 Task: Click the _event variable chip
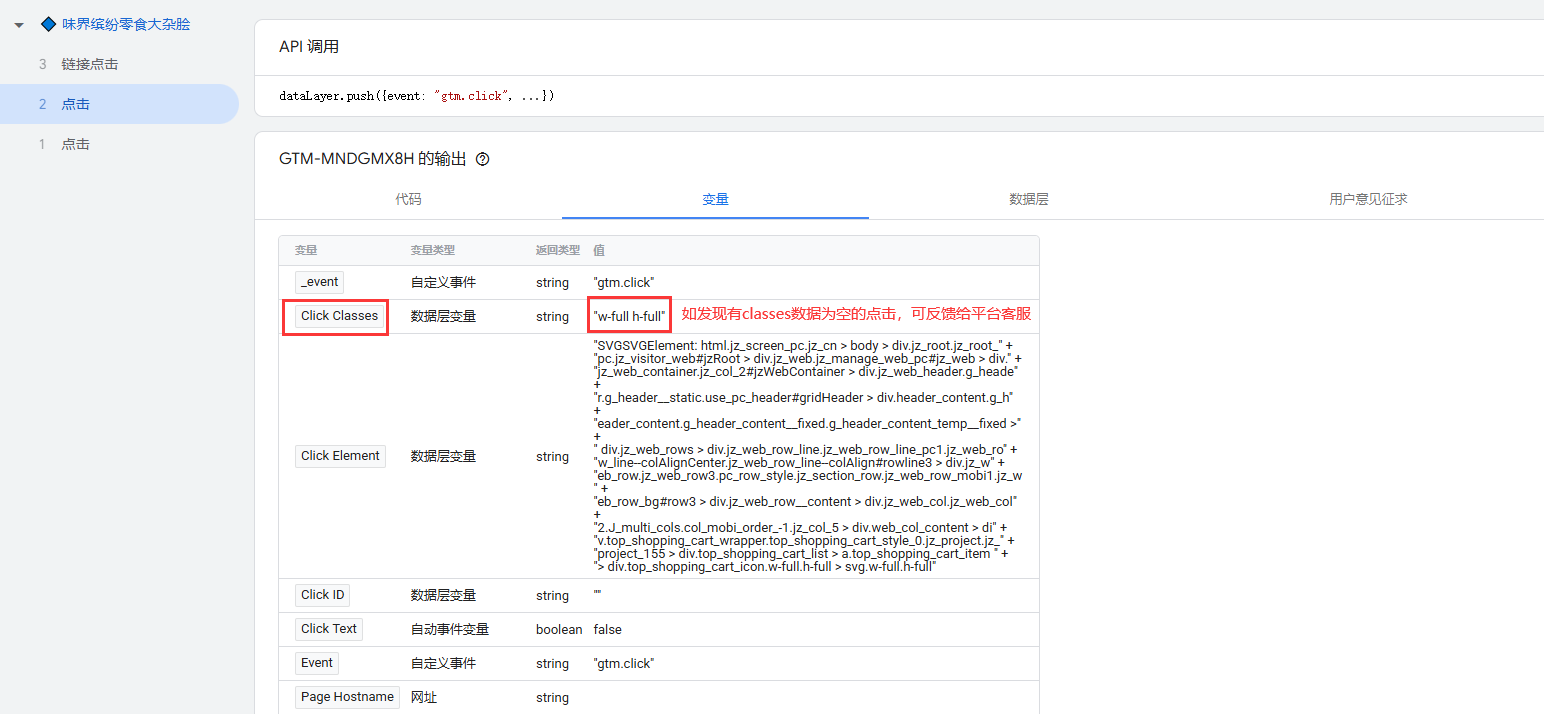click(320, 282)
